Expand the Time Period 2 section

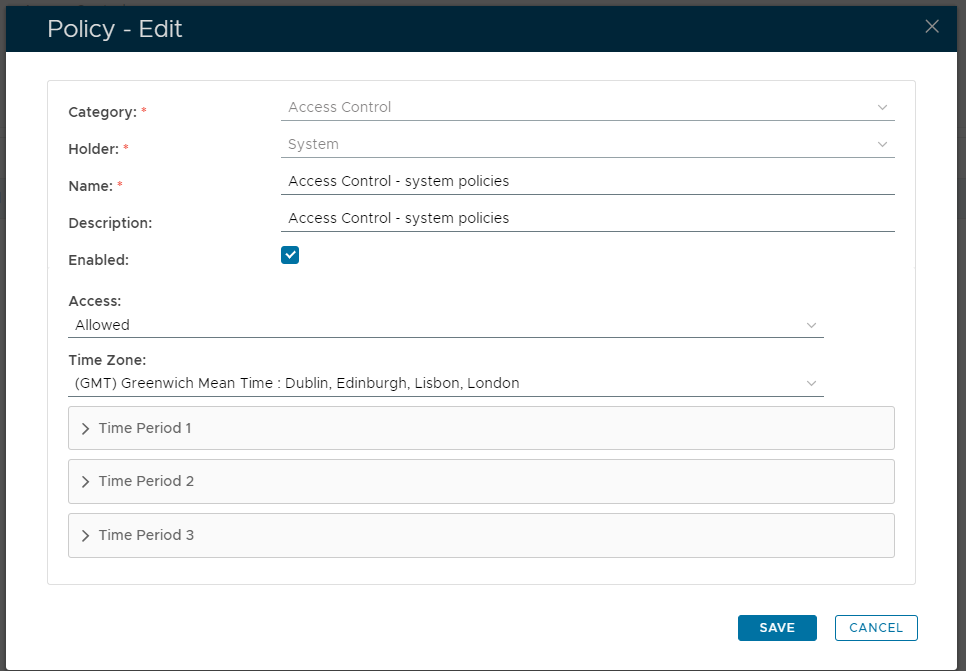(x=480, y=482)
